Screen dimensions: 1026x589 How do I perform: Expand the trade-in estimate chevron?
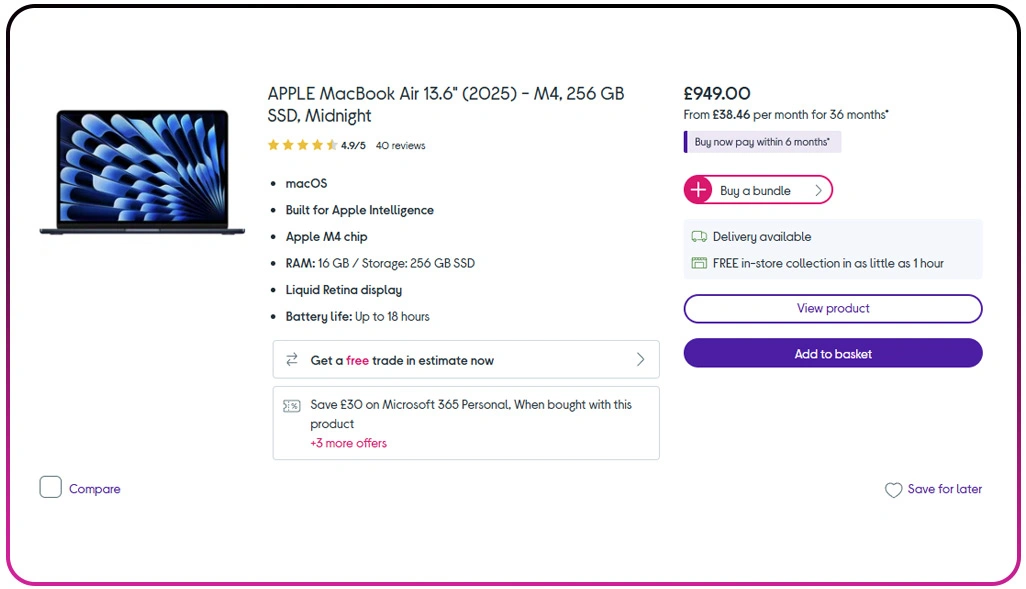(640, 360)
